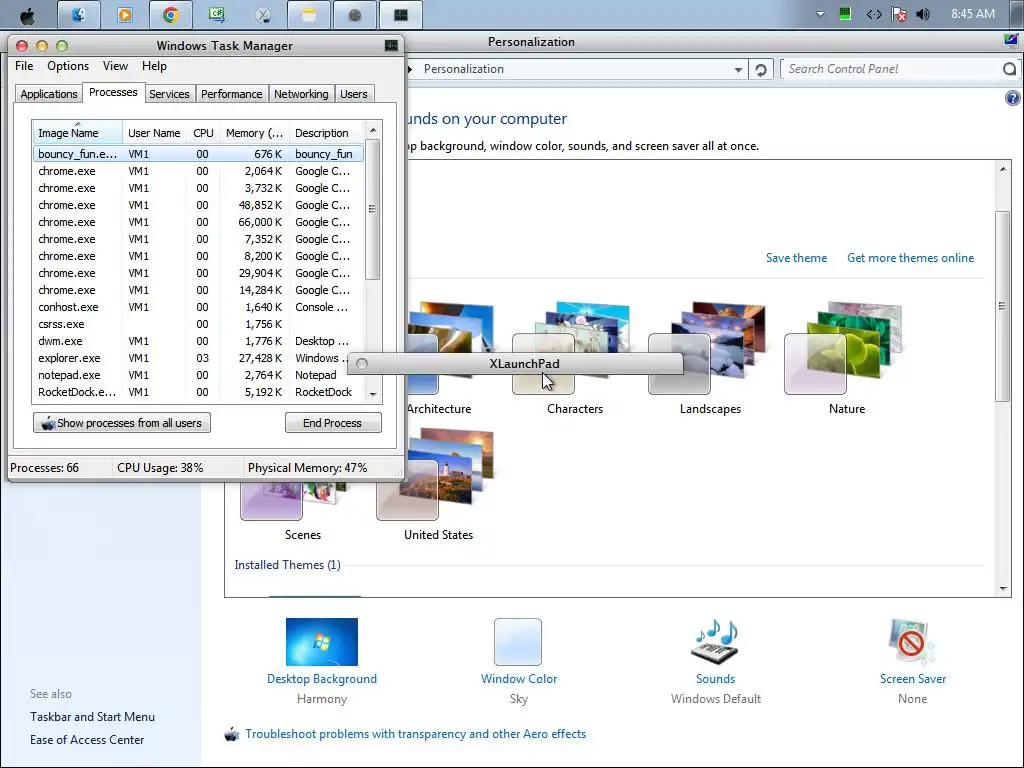The width and height of the screenshot is (1024, 768).
Task: Launch the orange media player taskbar icon
Action: tap(124, 15)
